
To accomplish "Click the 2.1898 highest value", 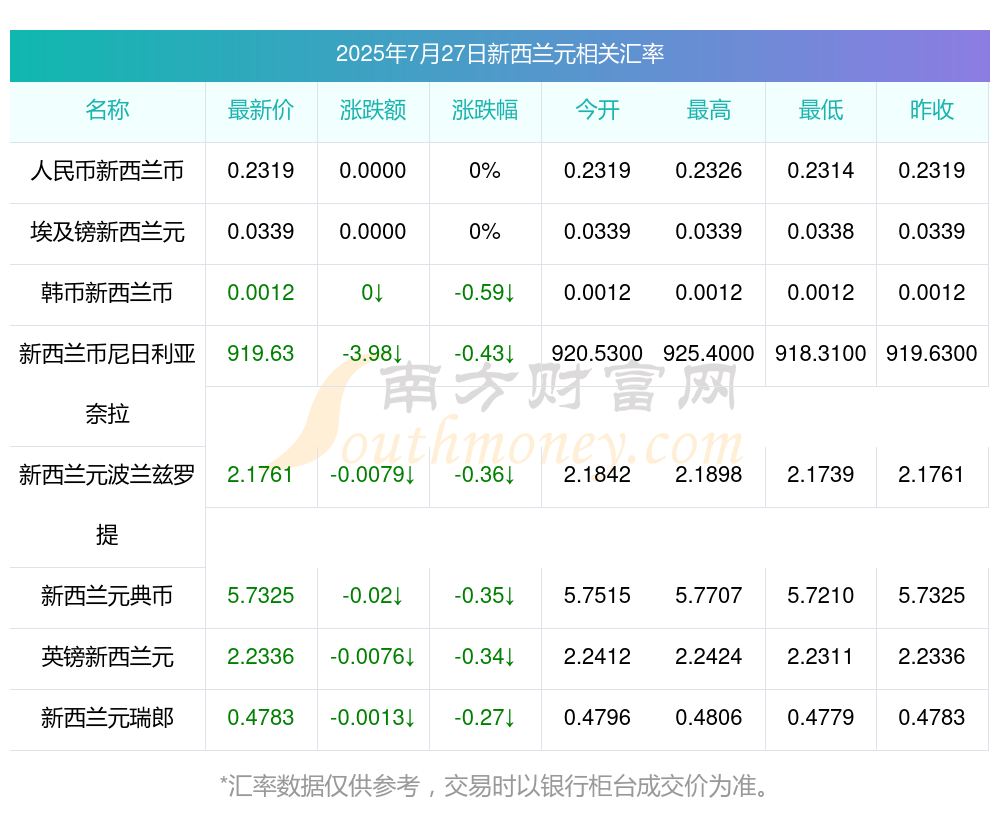I will tap(709, 474).
